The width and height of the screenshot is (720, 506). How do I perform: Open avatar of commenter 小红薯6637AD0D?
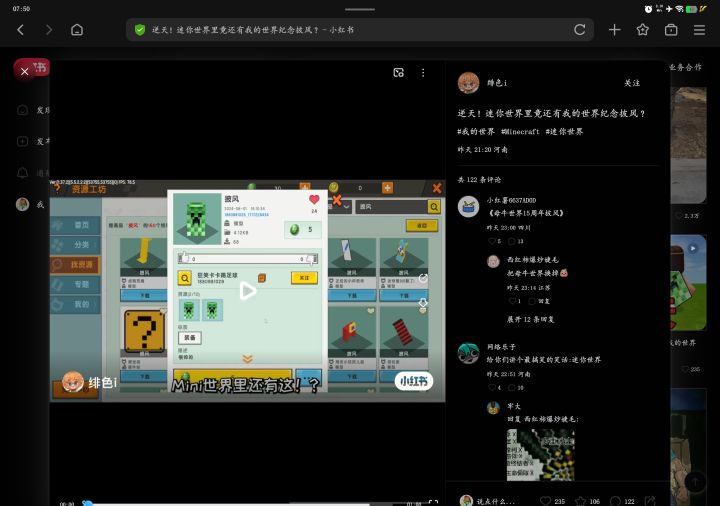coord(468,207)
